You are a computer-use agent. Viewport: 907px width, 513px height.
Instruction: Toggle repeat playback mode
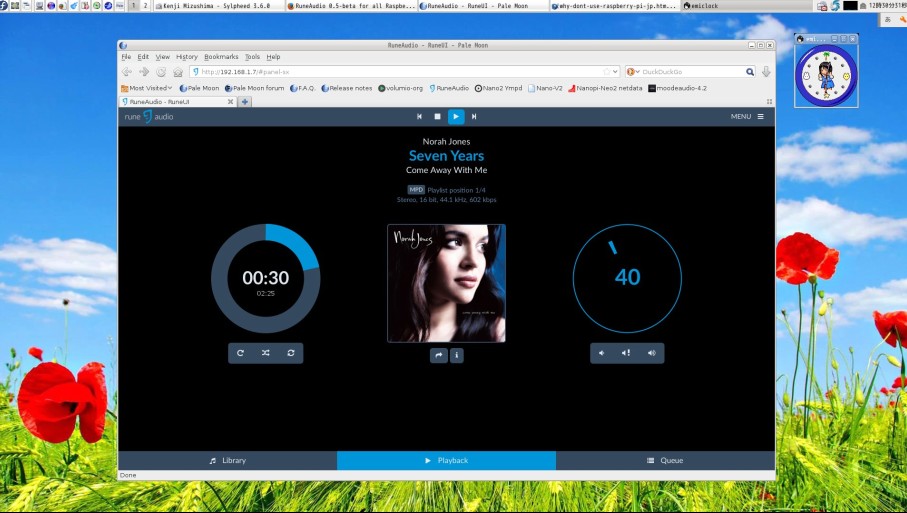click(240, 353)
